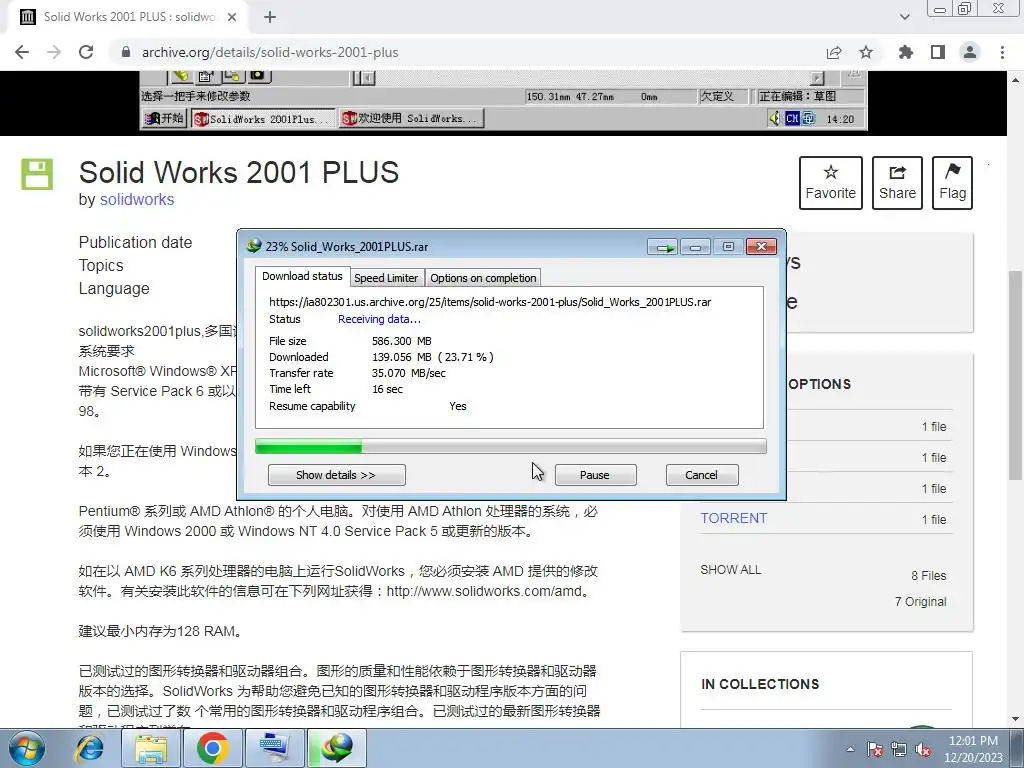Screen dimensions: 1024x768
Task: Click the 'Publication date' label
Action: [x=135, y=242]
